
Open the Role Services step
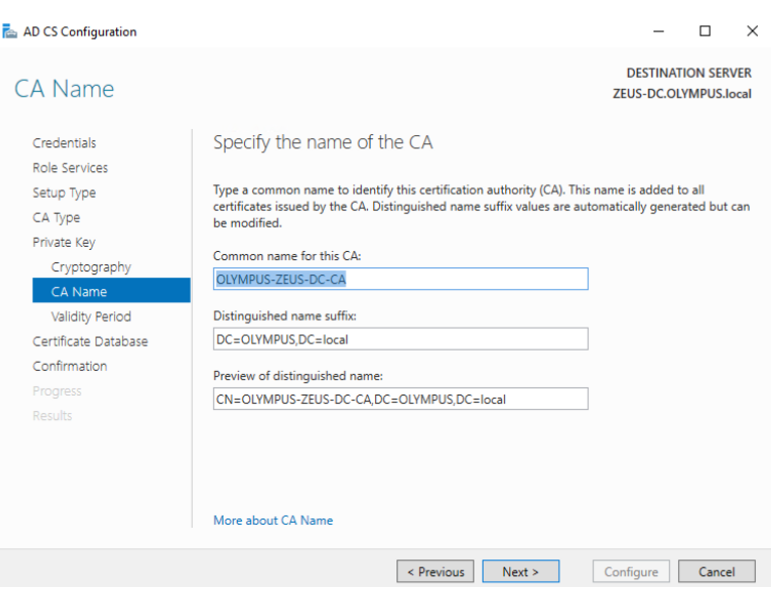coord(70,168)
